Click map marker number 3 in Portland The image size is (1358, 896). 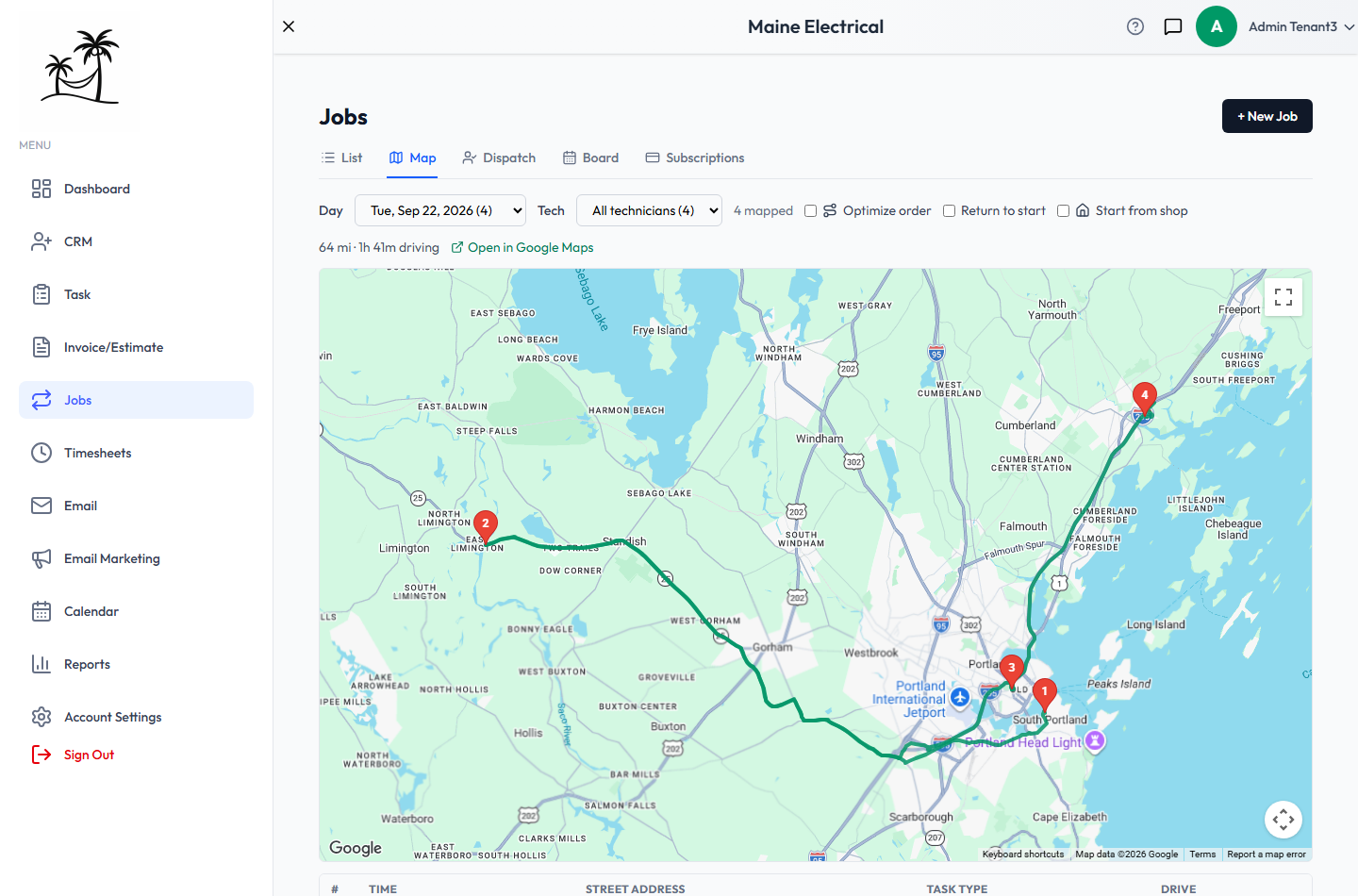(1012, 672)
